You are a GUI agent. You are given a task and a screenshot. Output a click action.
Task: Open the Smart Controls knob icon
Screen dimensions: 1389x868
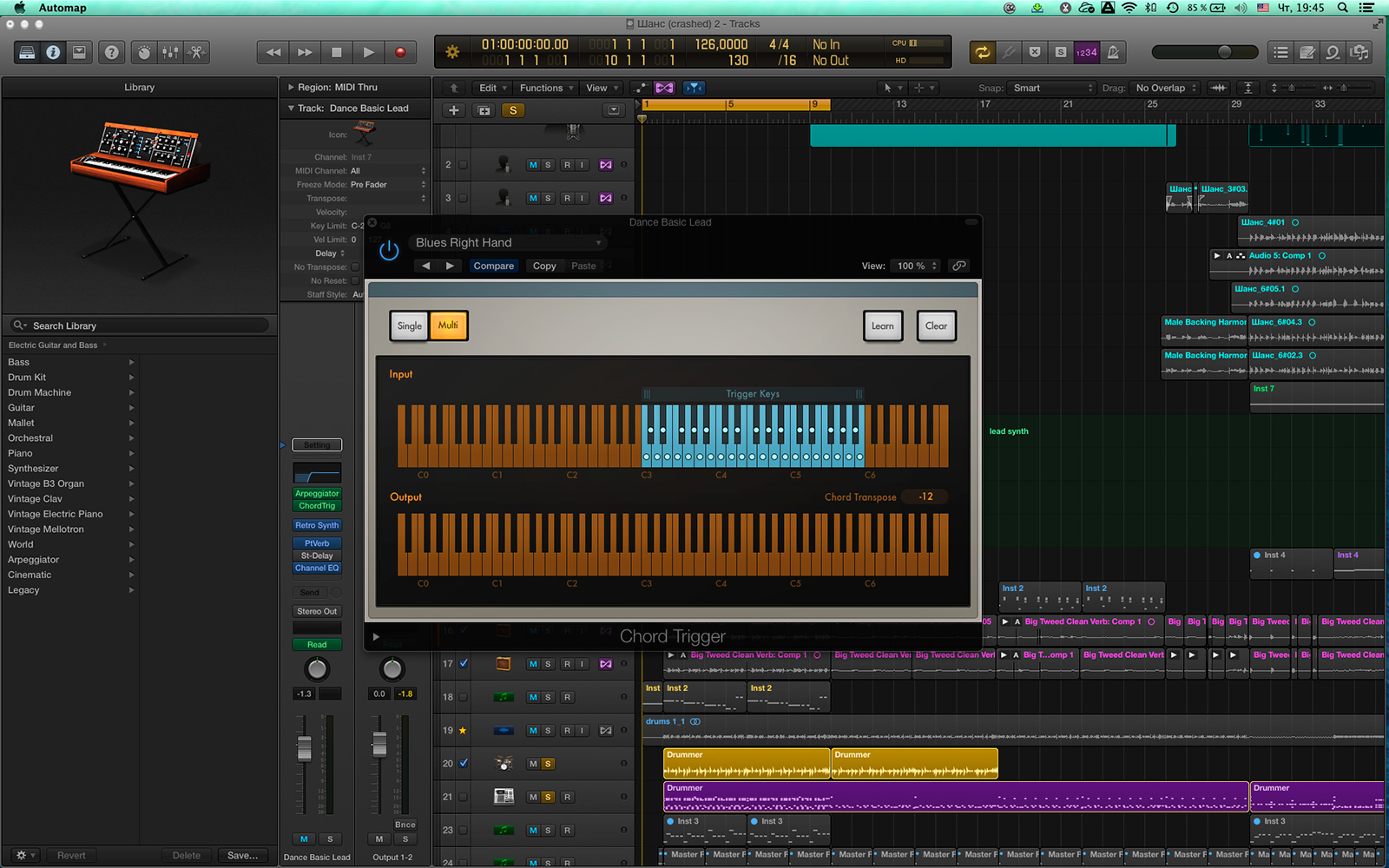pos(143,52)
